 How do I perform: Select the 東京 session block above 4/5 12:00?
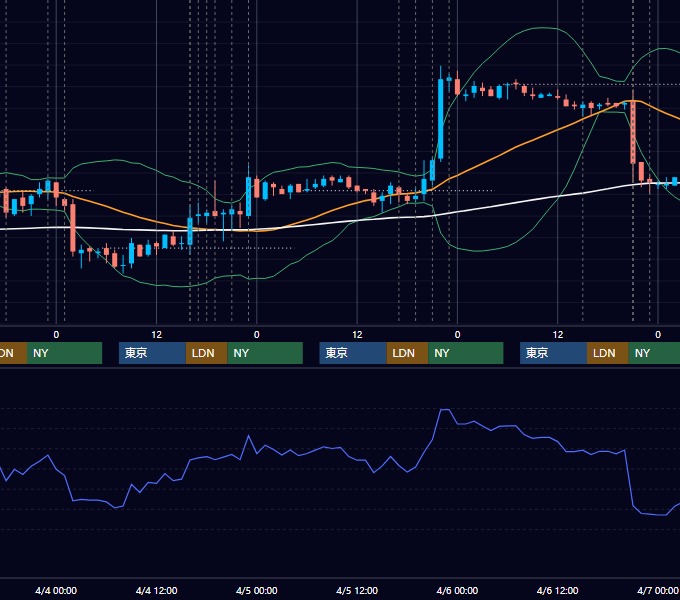[x=353, y=353]
